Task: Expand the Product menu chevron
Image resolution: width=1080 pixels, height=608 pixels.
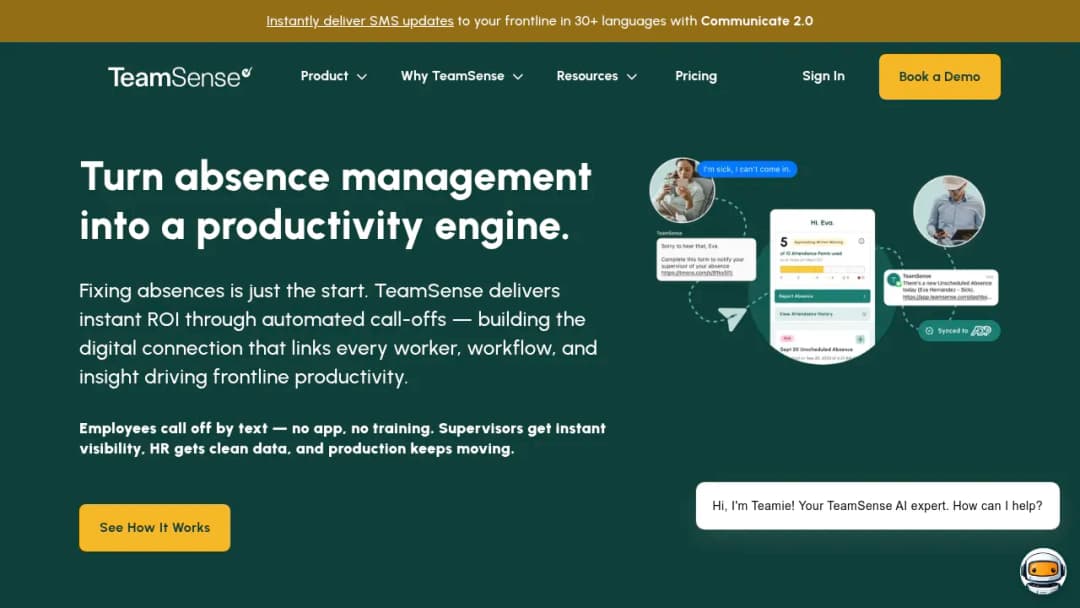Action: click(x=362, y=76)
